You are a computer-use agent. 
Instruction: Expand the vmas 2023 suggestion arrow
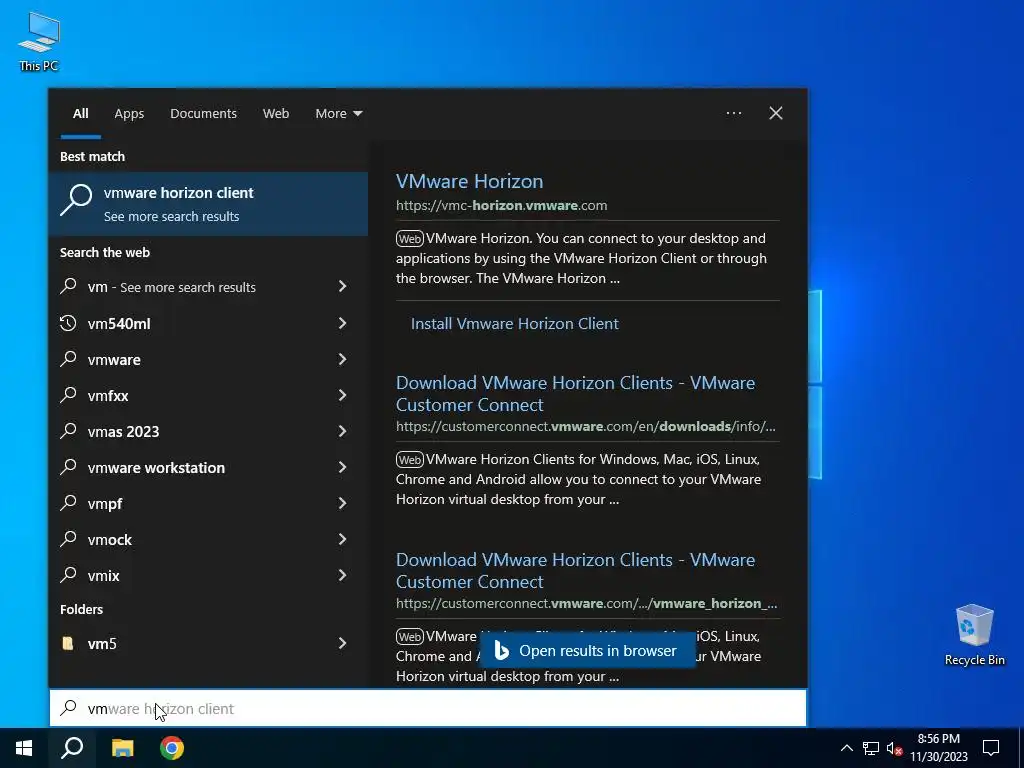[342, 431]
